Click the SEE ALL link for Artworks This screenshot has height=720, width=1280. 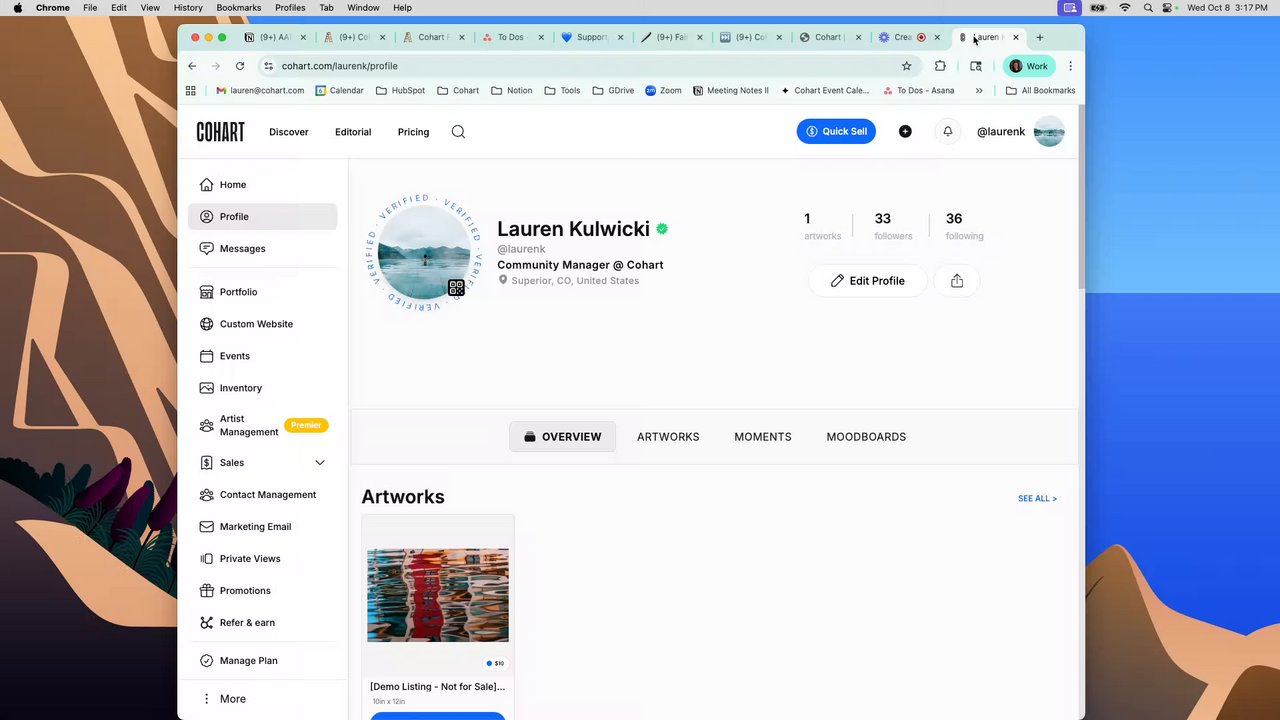pos(1037,499)
